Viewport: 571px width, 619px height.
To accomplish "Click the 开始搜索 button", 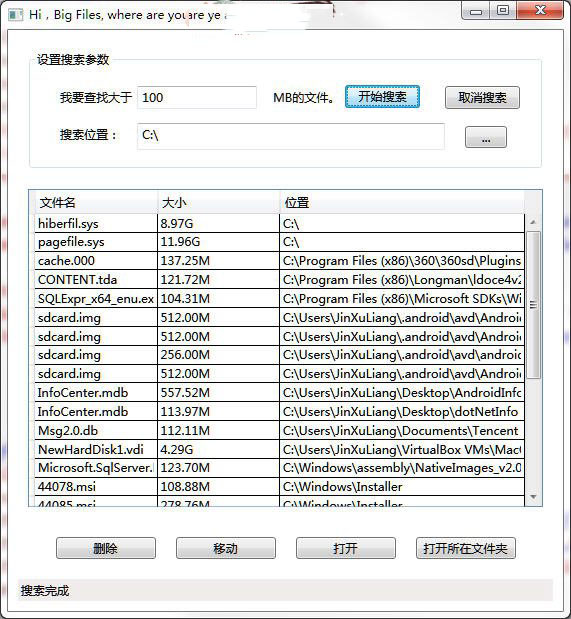I will click(x=382, y=97).
